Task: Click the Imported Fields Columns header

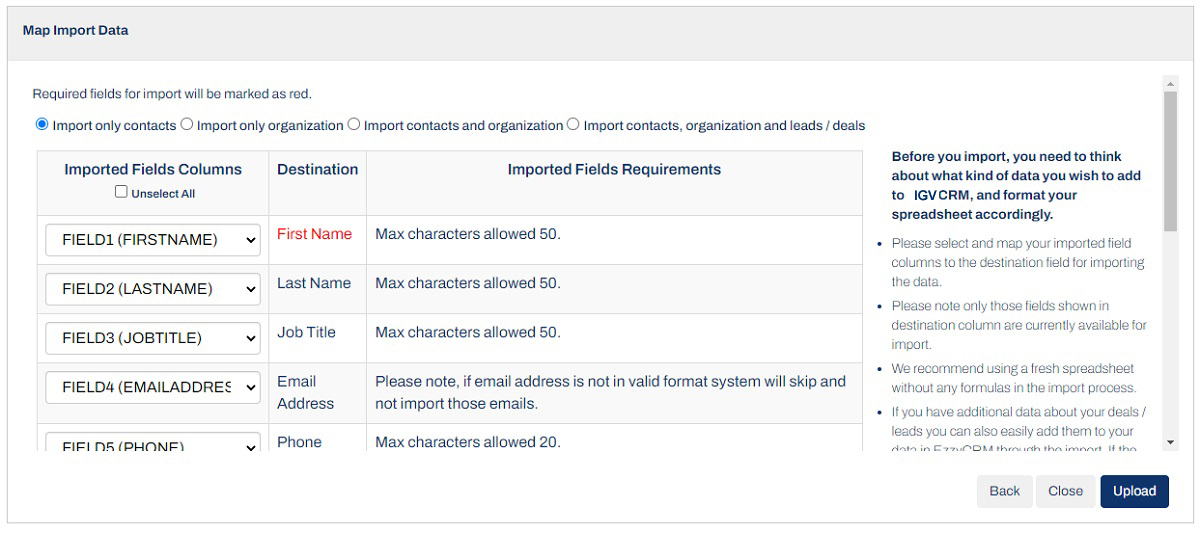Action: [x=153, y=169]
